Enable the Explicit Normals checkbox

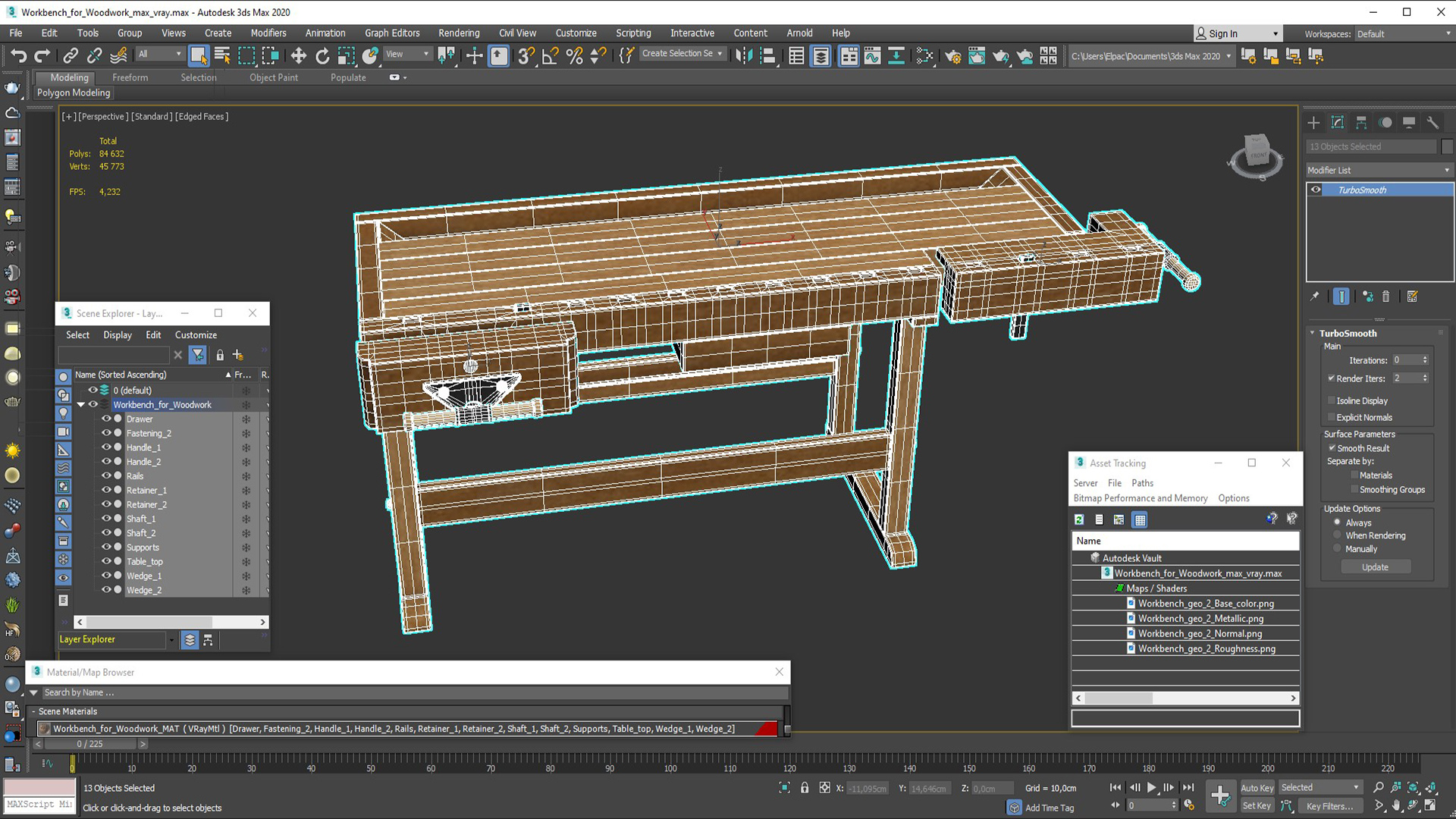coord(1332,417)
